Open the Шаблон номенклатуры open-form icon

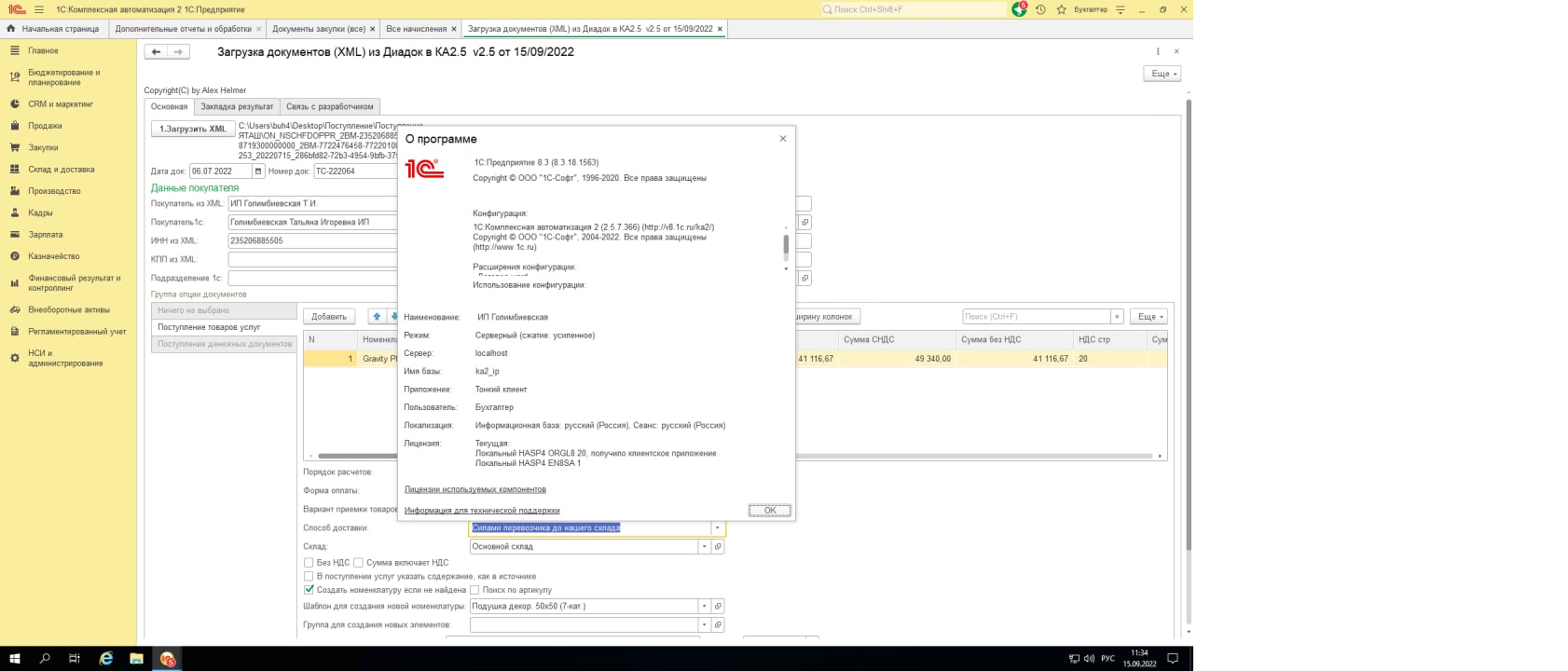tap(718, 607)
